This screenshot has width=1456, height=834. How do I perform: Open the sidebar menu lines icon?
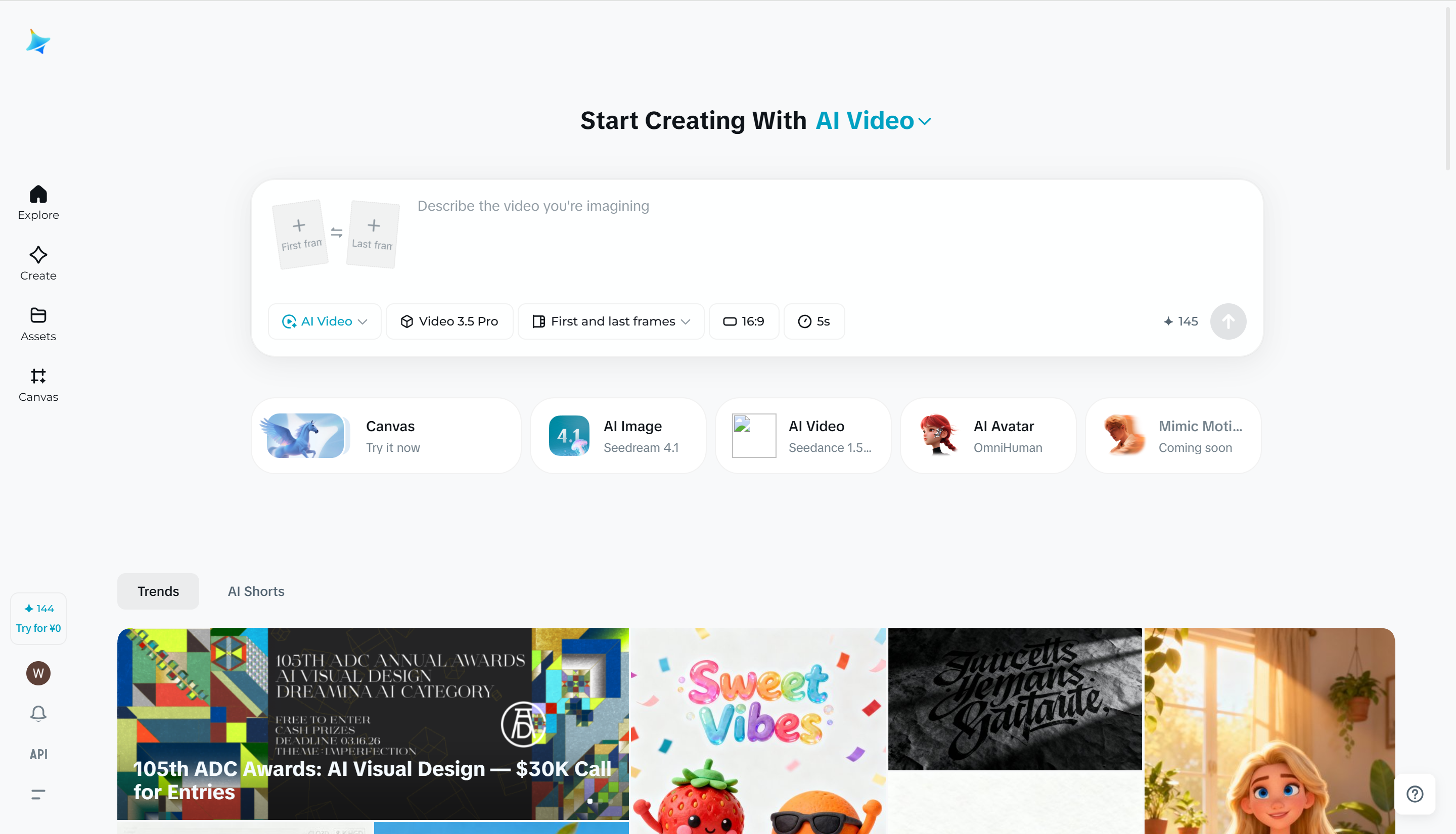38,795
